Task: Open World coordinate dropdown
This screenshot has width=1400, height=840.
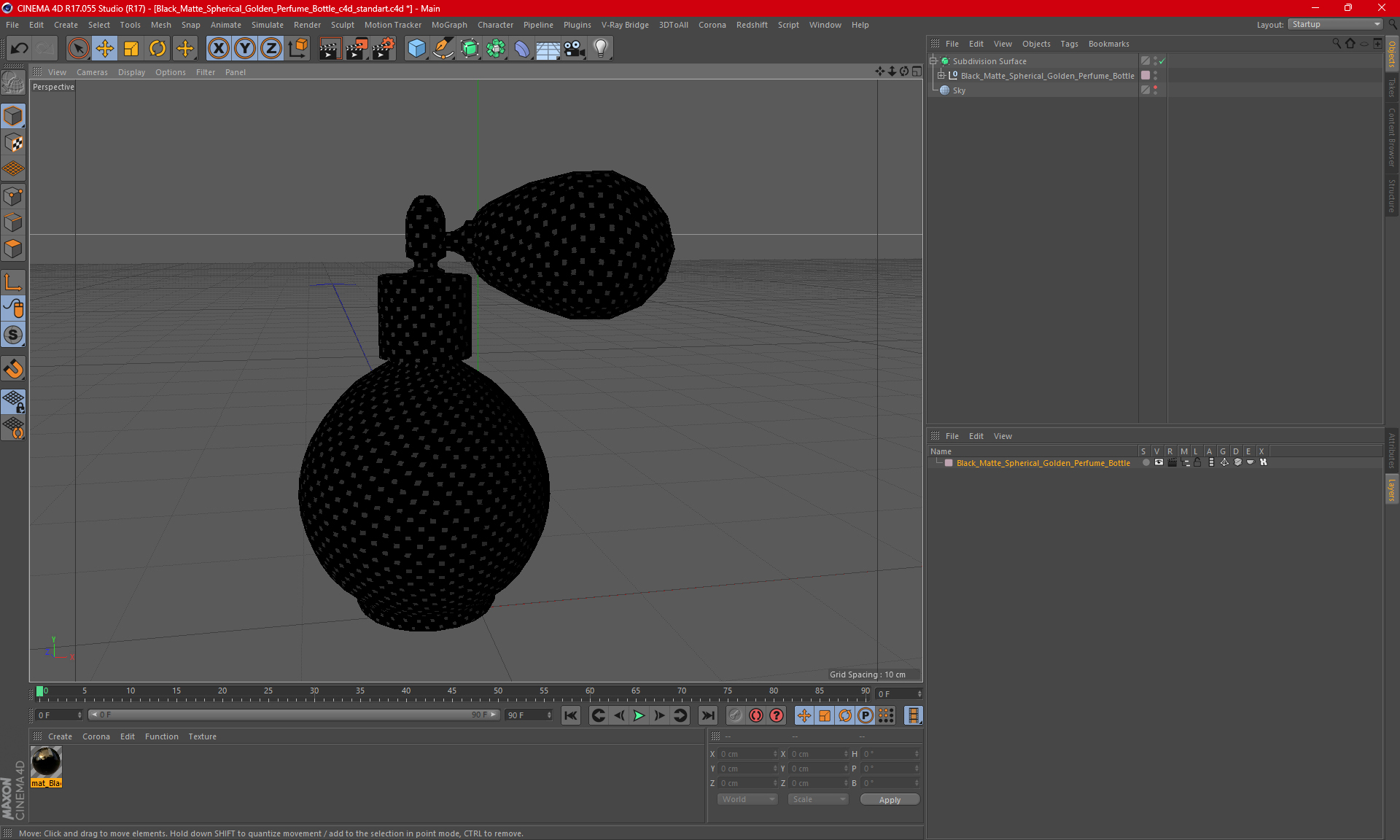Action: 747,799
